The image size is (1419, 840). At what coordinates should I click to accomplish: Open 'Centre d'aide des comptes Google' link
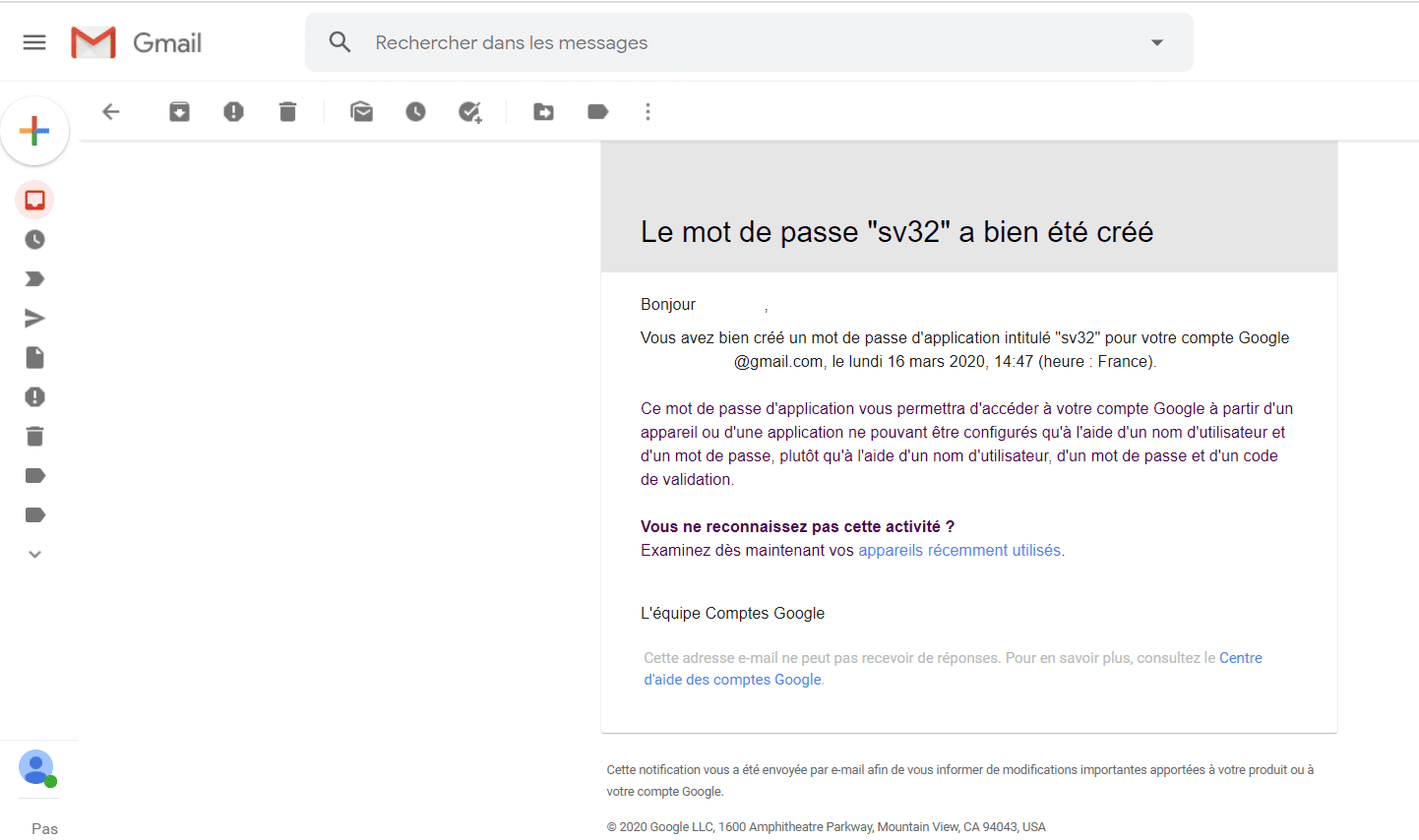point(953,669)
